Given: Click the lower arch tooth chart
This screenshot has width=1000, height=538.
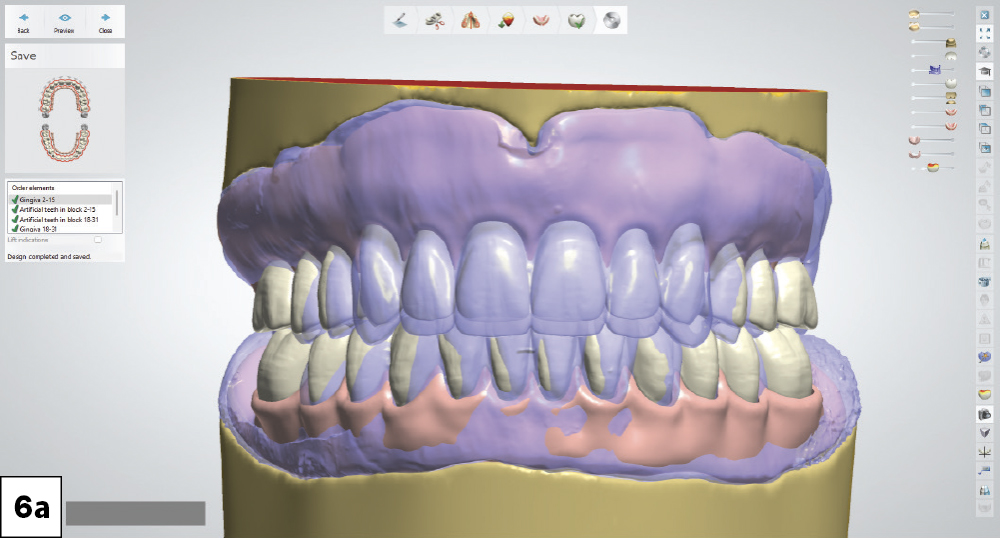Looking at the screenshot, I should [64, 142].
